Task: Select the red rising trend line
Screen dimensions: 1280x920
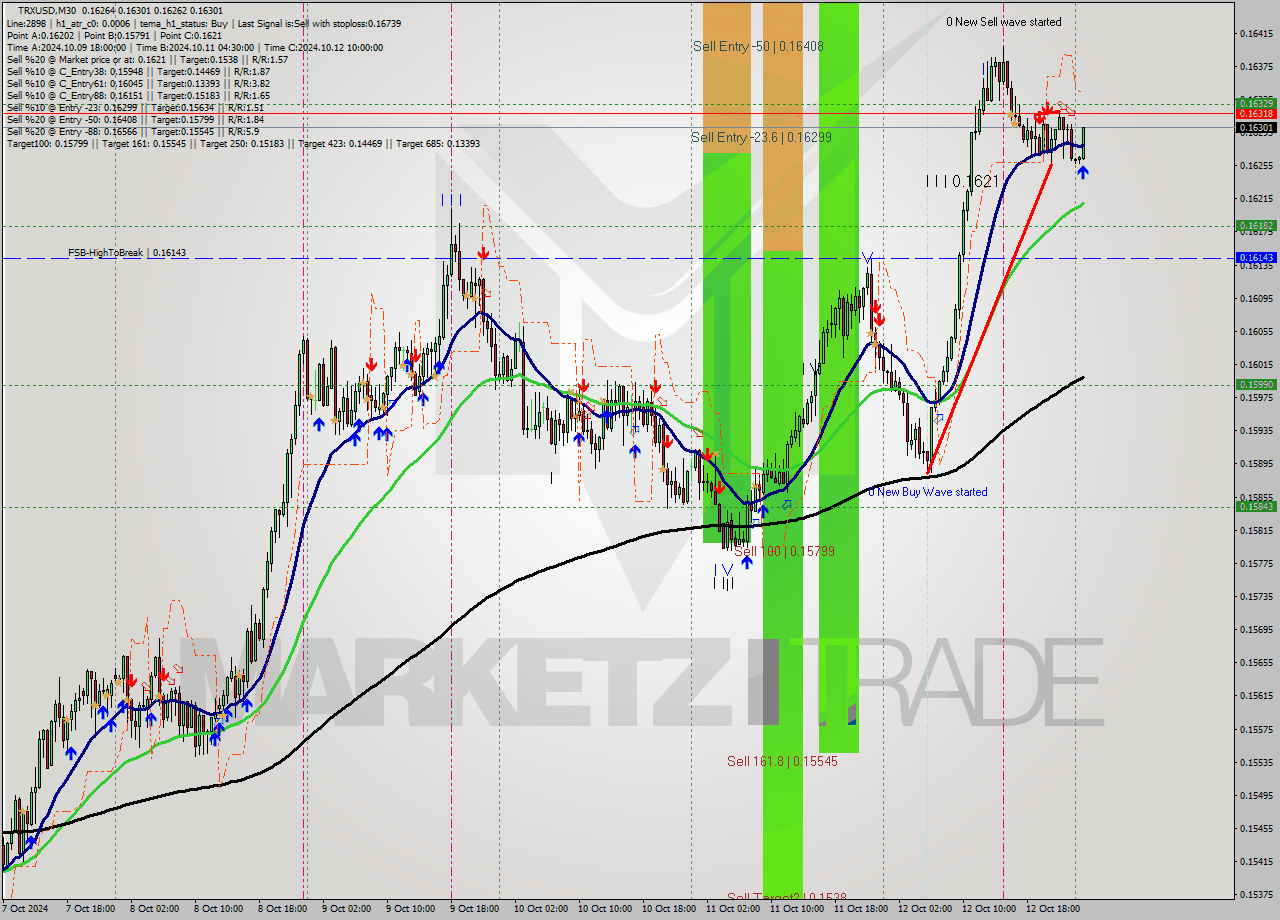Action: click(x=989, y=318)
